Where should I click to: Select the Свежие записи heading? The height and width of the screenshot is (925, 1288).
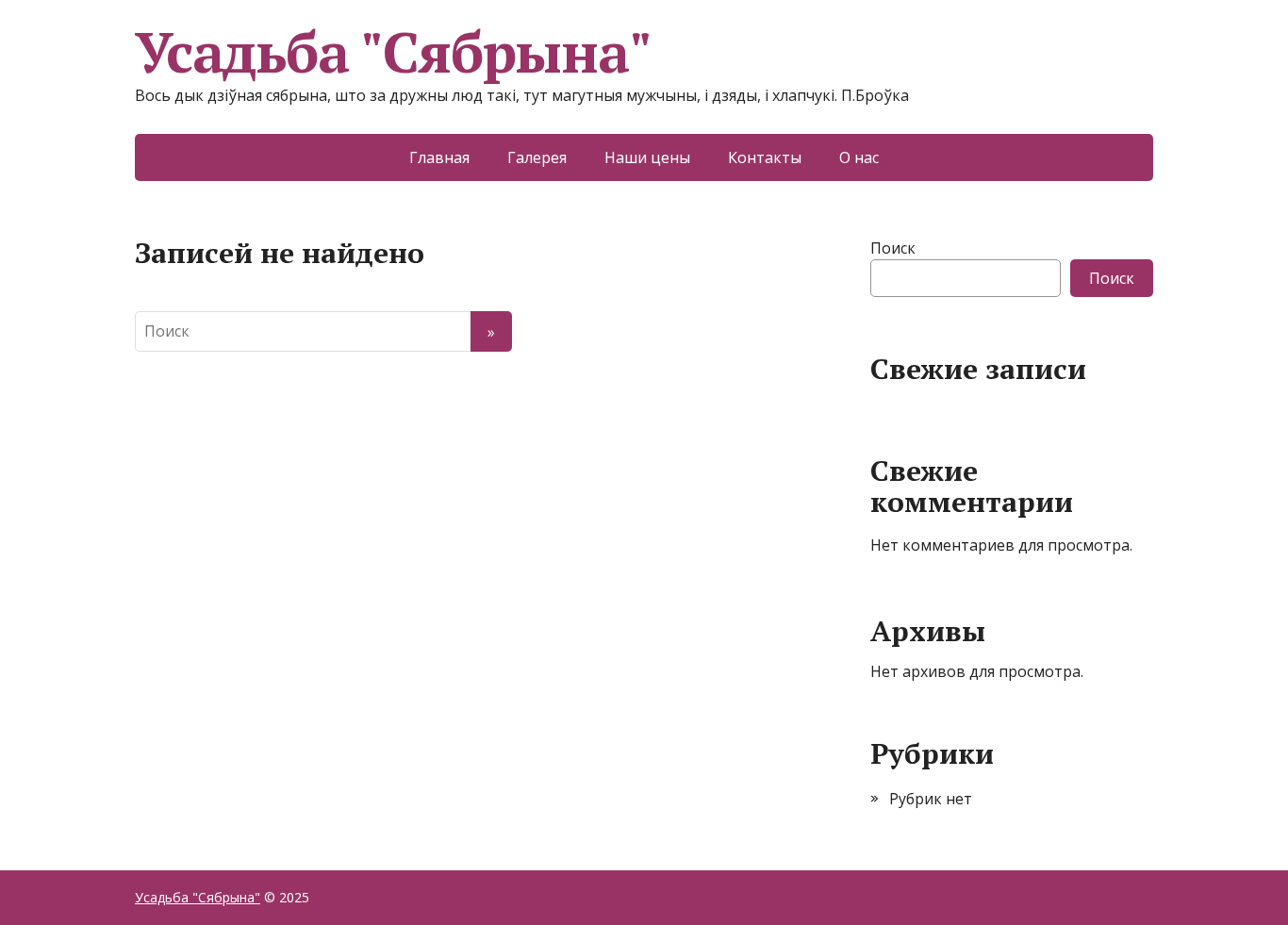(978, 369)
